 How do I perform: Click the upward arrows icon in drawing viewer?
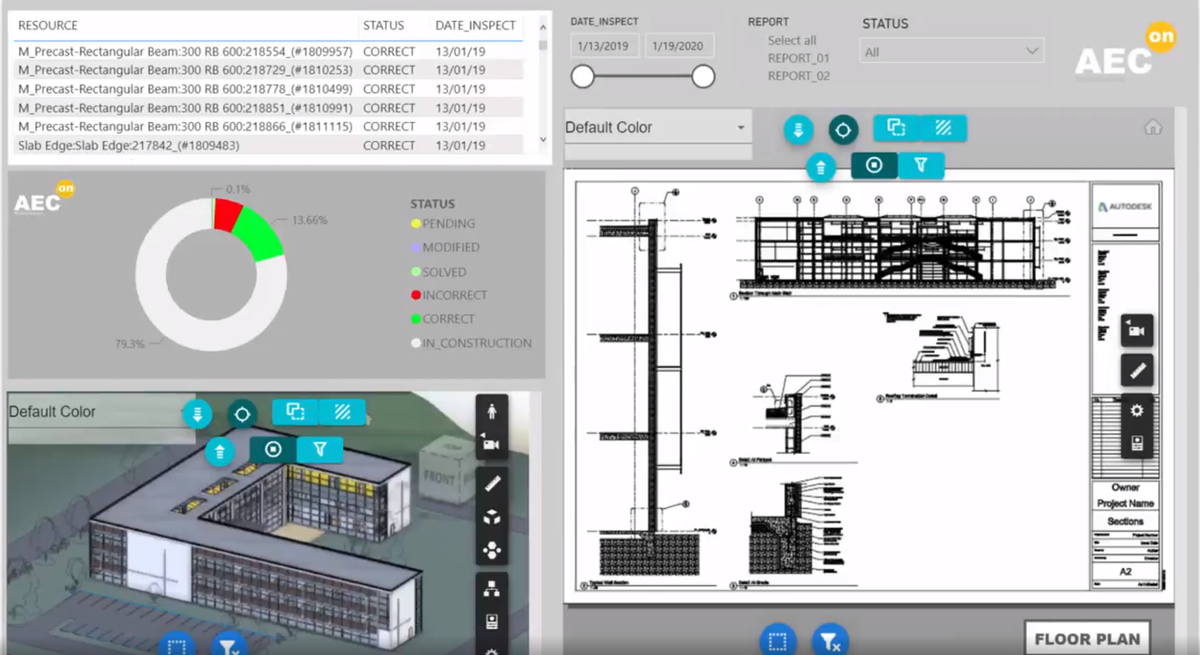(821, 167)
